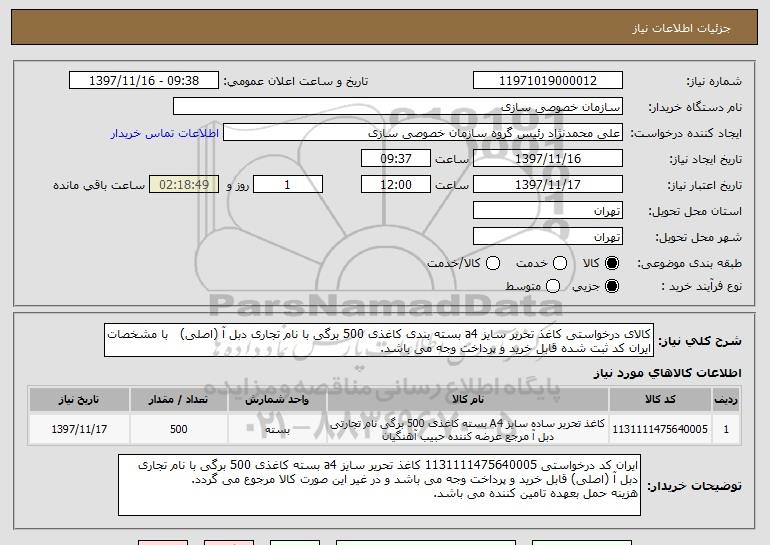This screenshot has width=770, height=545.
Task: Click the product name cell کاغذ تحریر ساده
Action: pos(468,429)
